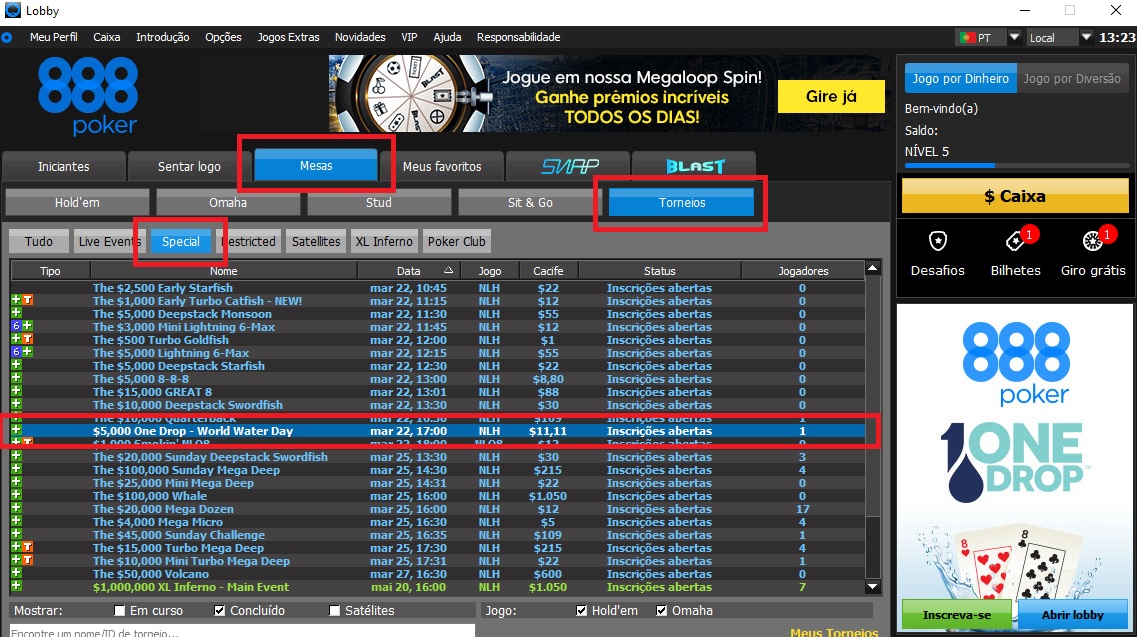Image resolution: width=1137 pixels, height=637 pixels.
Task: Click plus icon for One Drop World Water Day
Action: coord(16,430)
